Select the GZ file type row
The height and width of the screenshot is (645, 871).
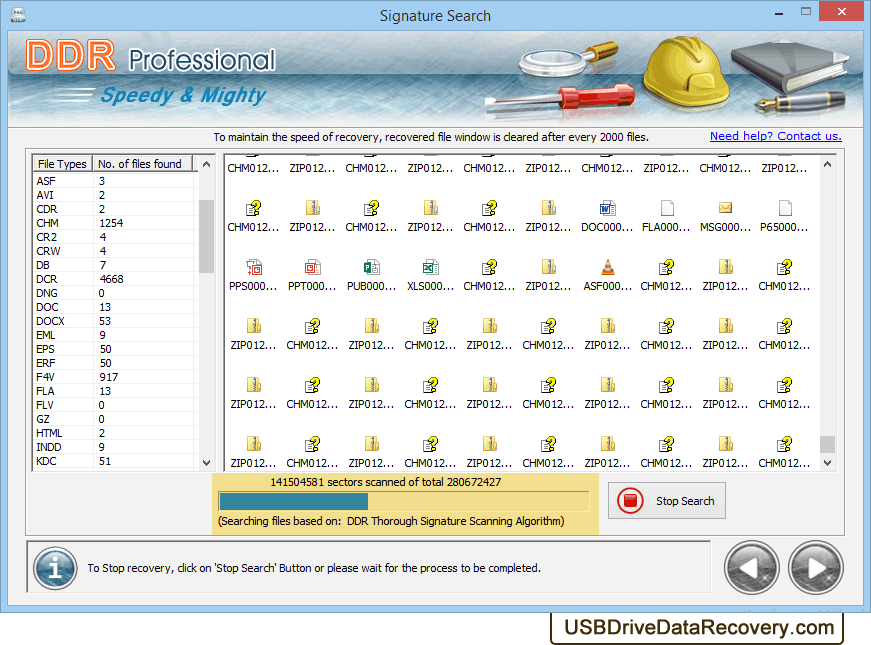point(116,419)
